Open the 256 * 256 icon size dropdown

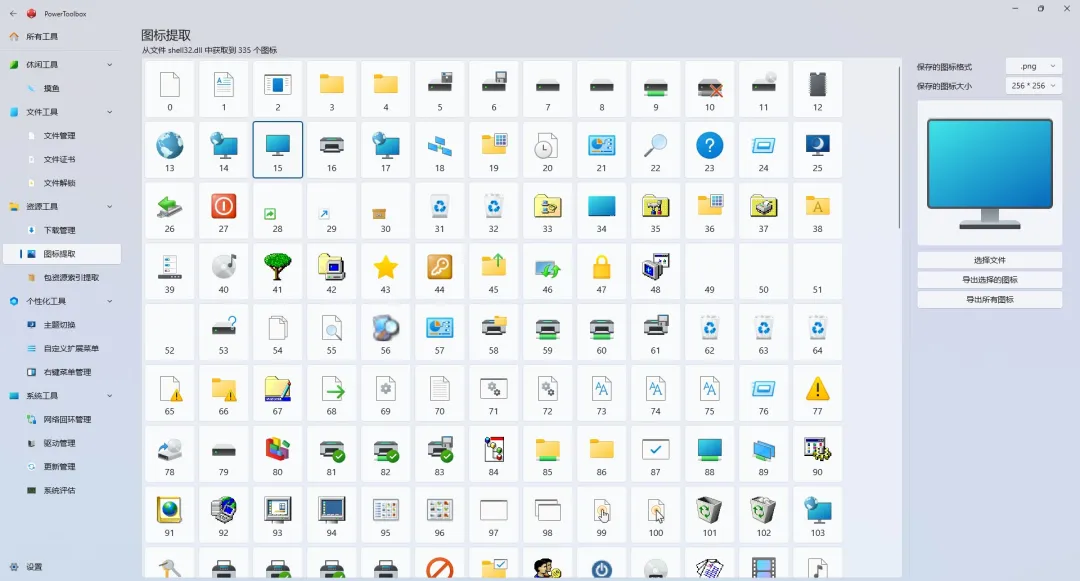point(1034,85)
